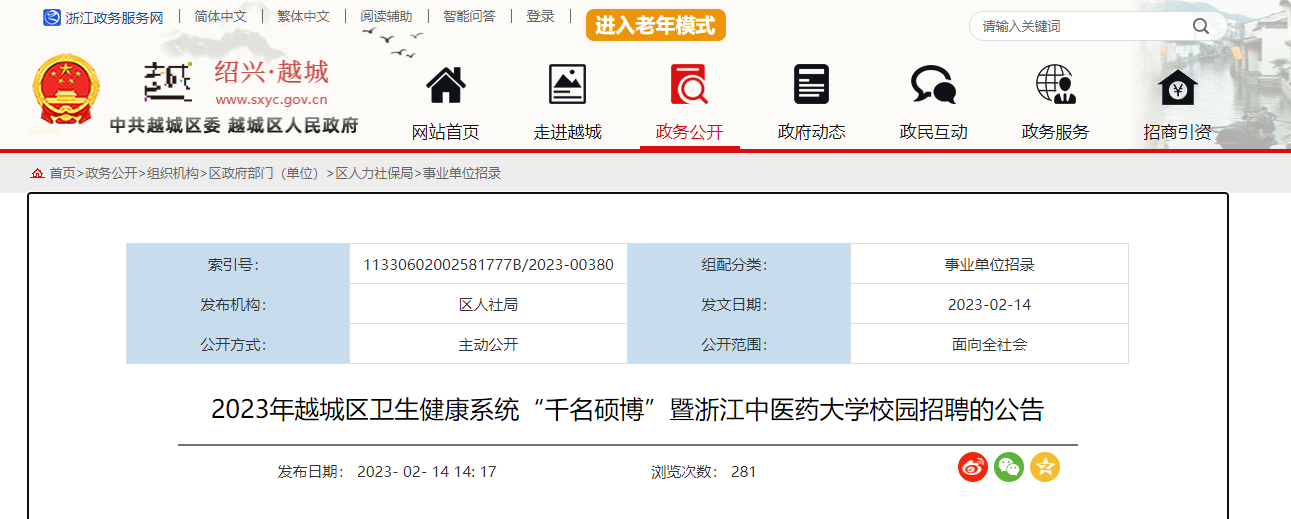Open the 政民互动 menu item

click(x=934, y=132)
